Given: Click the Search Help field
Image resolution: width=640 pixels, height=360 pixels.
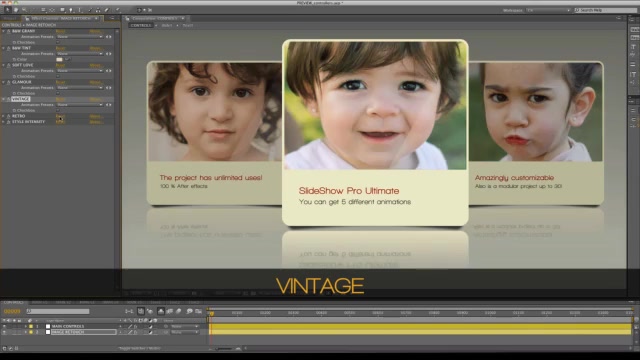Looking at the screenshot, I should coord(606,10).
